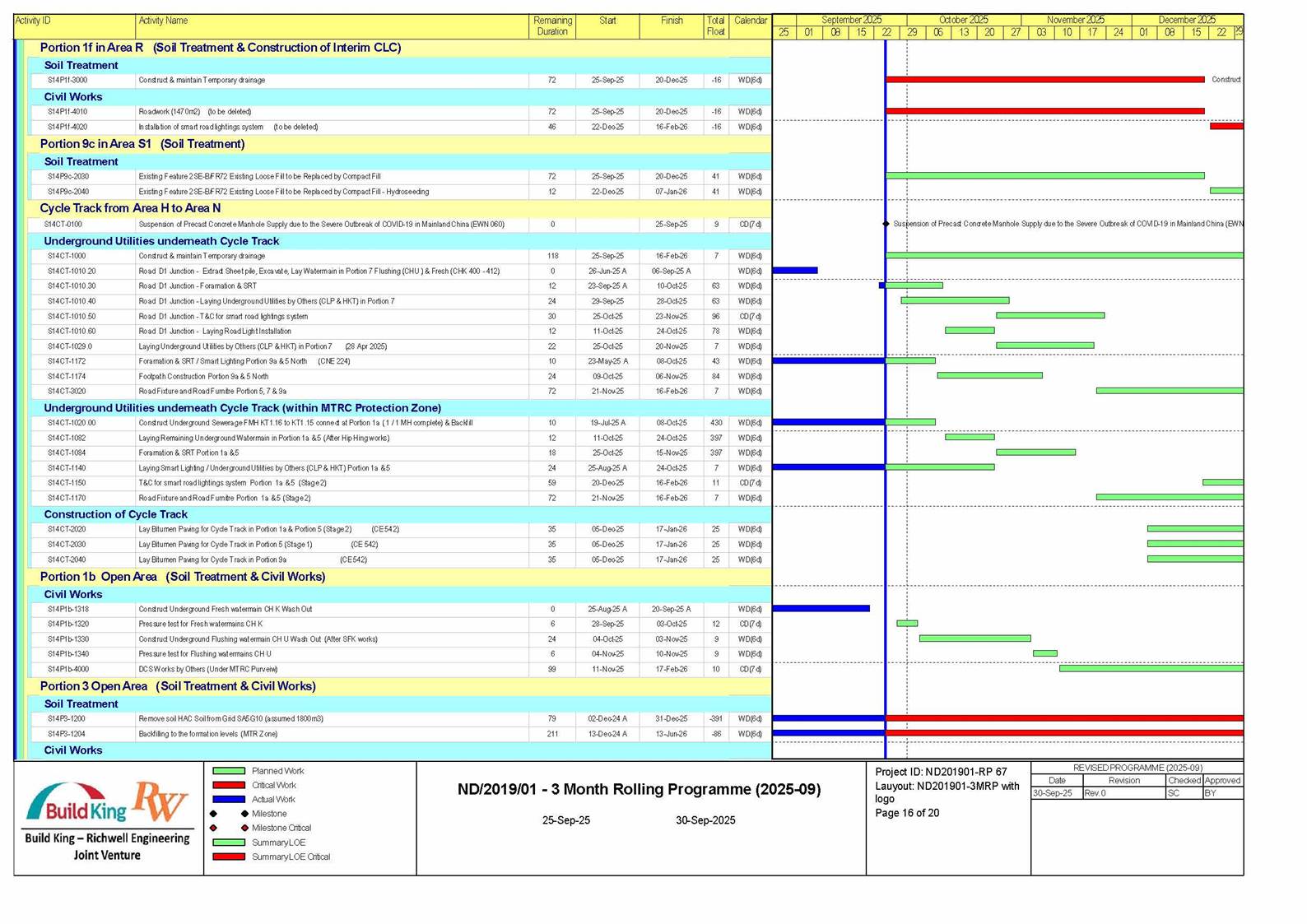The width and height of the screenshot is (1307, 924).
Task: Click the orange RW logo
Action: [x=160, y=801]
